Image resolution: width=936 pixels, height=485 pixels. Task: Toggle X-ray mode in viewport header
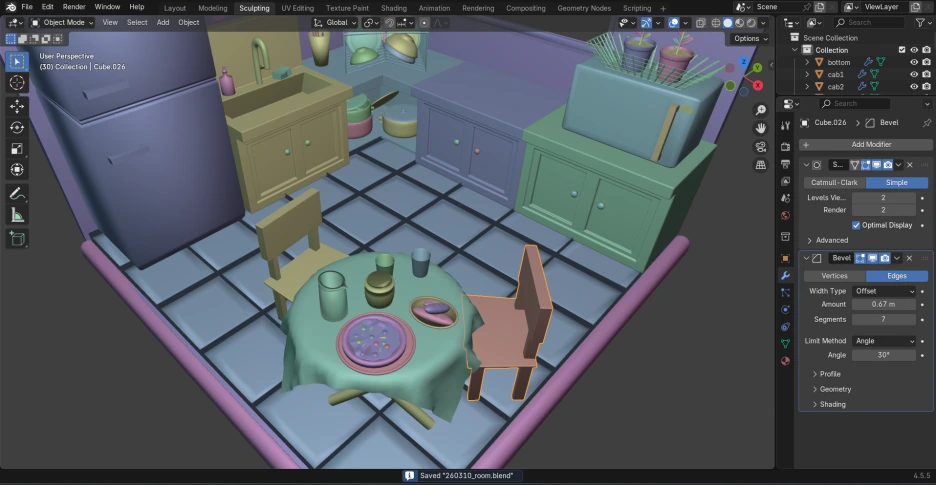coord(700,23)
